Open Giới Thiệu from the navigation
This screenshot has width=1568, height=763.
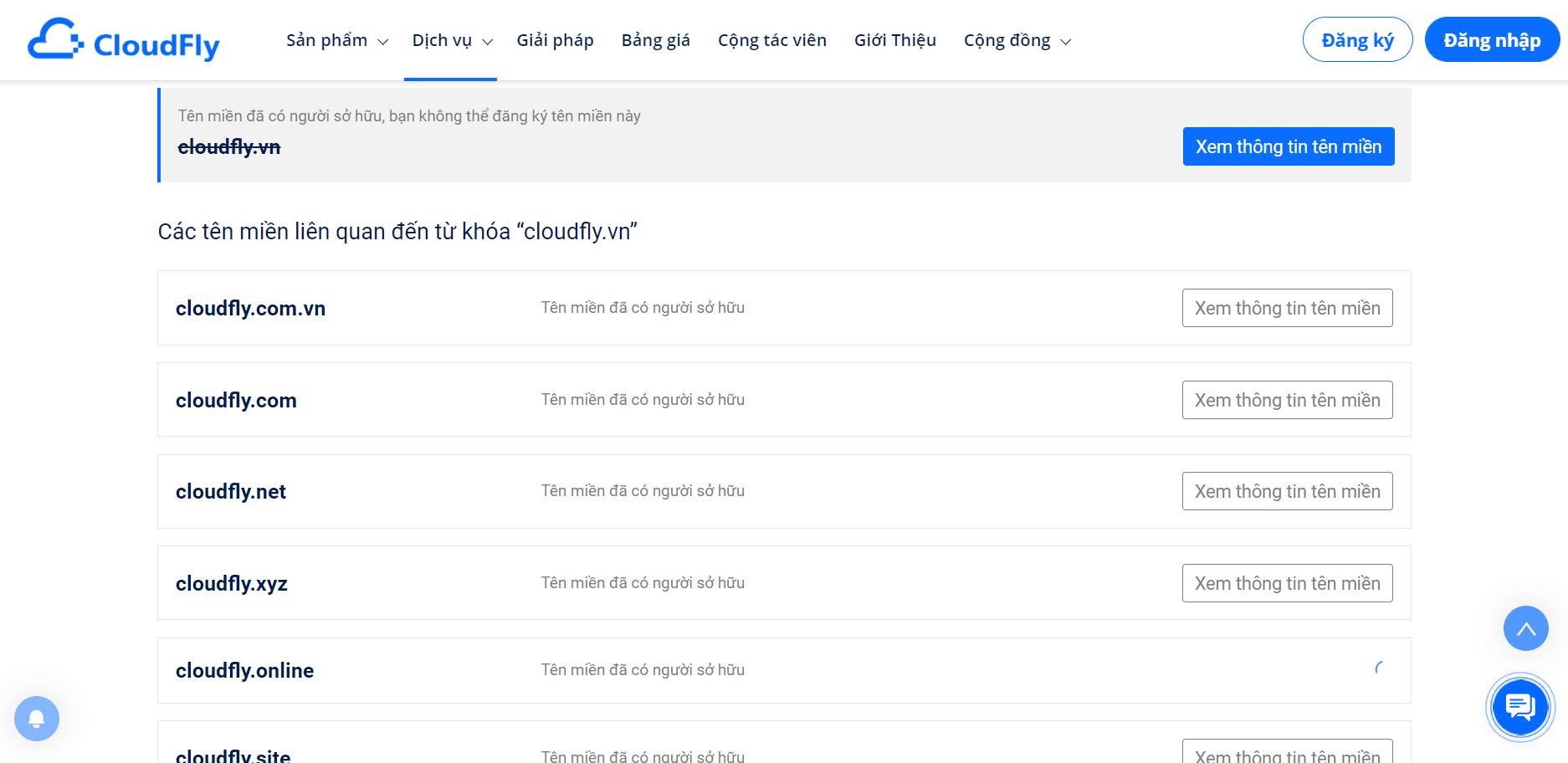895,40
